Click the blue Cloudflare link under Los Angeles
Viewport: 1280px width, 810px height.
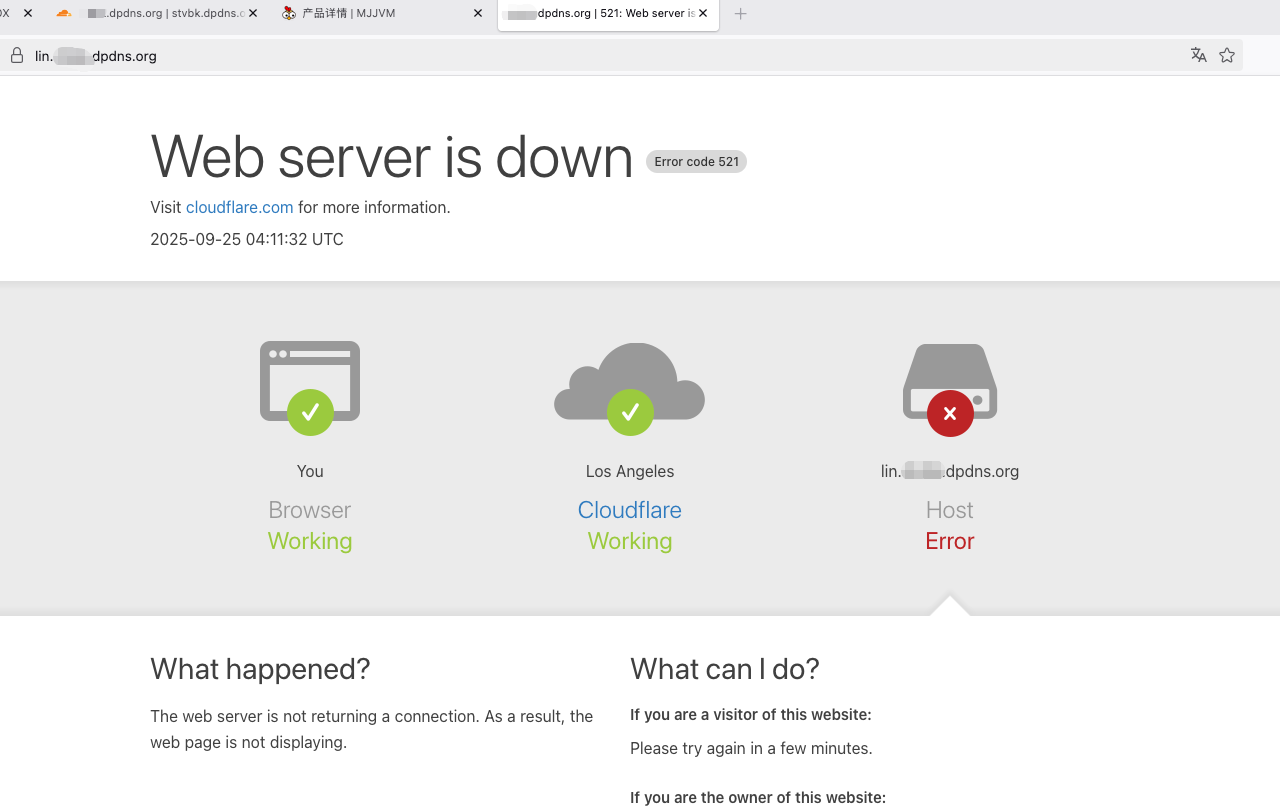tap(629, 510)
